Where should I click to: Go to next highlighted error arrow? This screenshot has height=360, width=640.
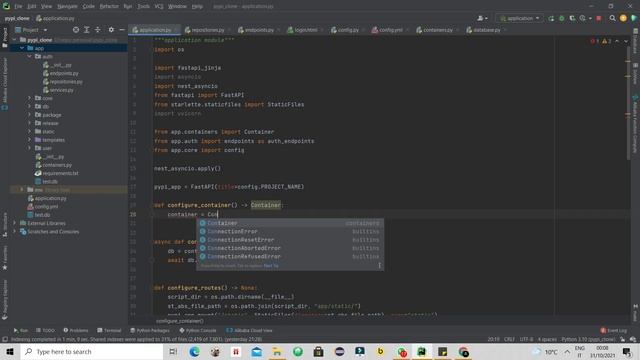[x=626, y=41]
